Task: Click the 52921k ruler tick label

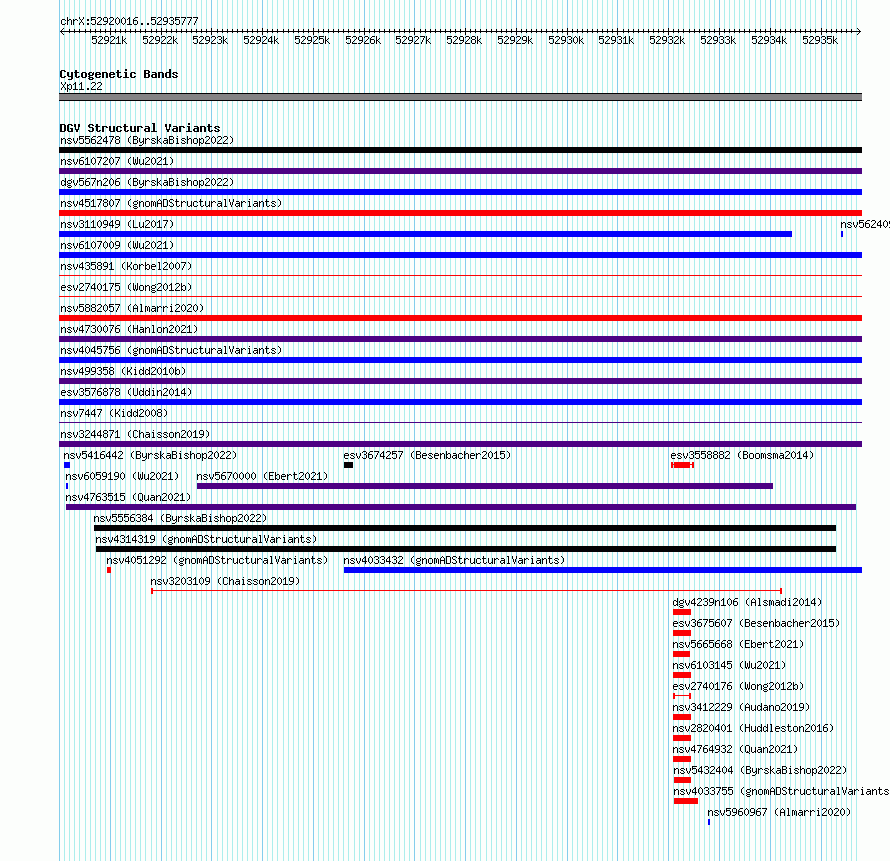Action: (109, 40)
